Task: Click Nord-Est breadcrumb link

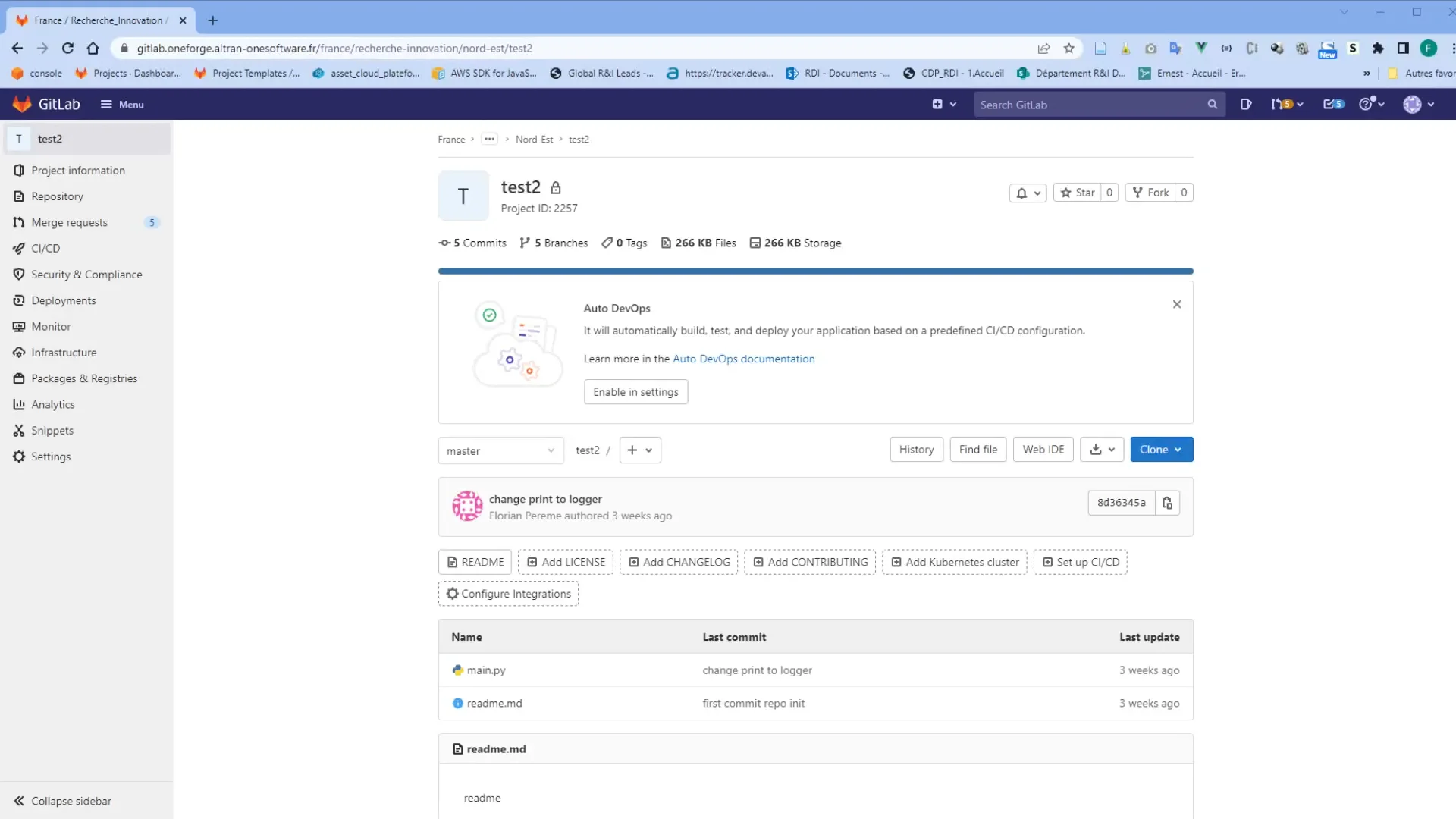Action: tap(534, 140)
